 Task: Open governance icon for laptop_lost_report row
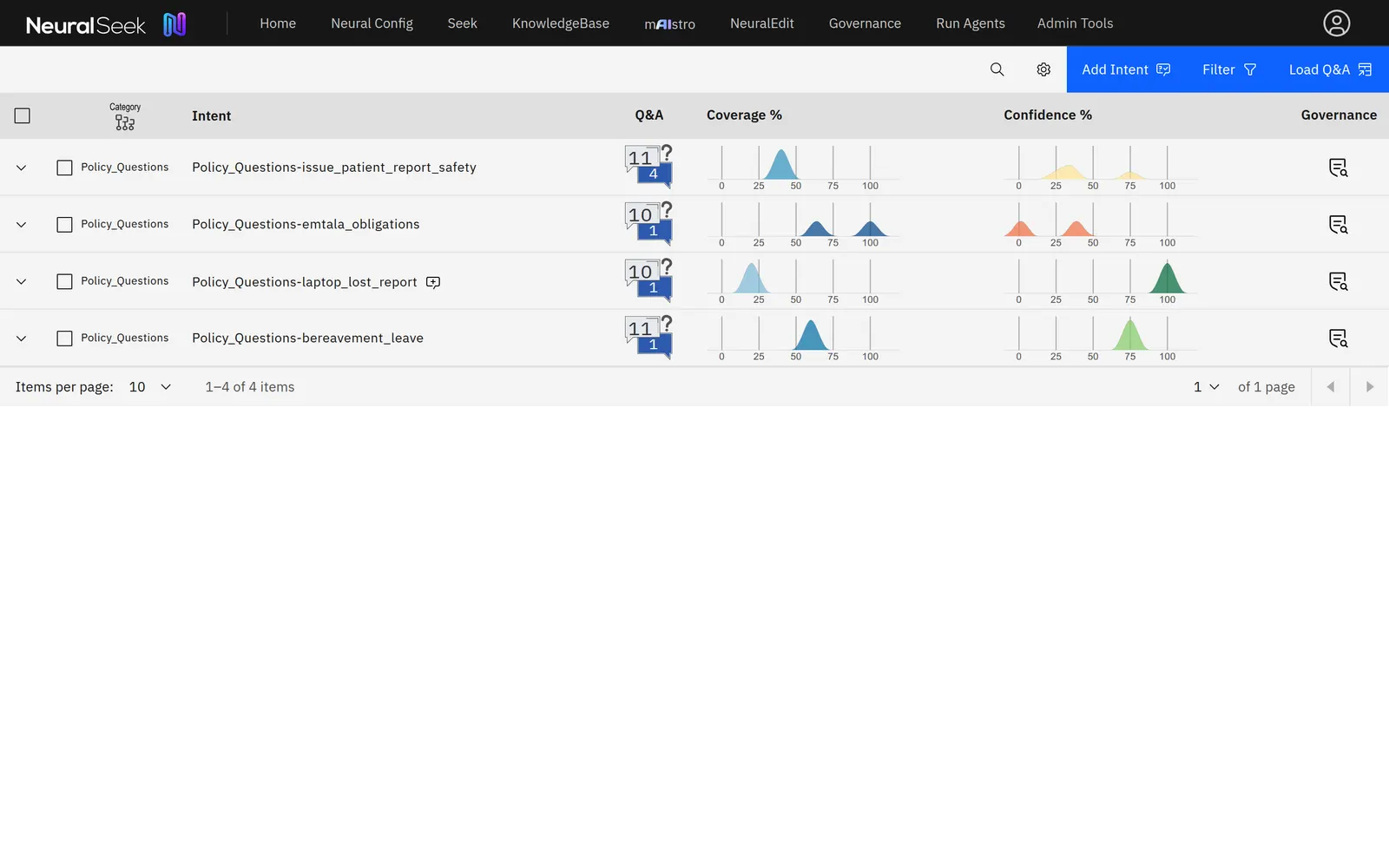tap(1338, 281)
